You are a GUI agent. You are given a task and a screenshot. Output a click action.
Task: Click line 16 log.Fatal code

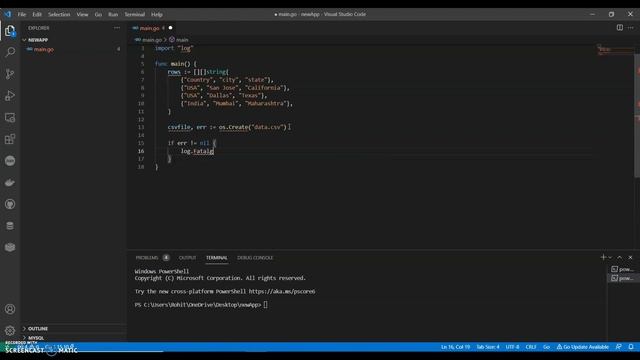pos(197,151)
